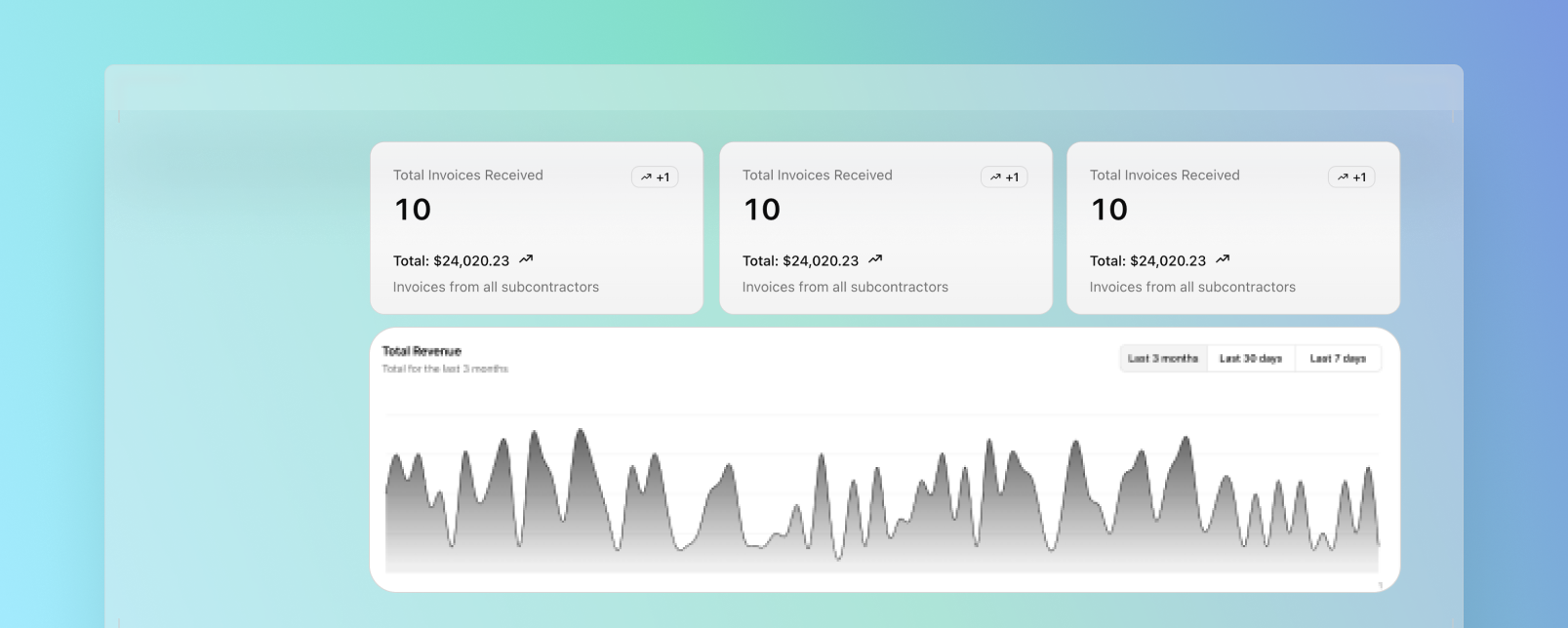Viewport: 1568px width, 628px height.
Task: Click Invoices from all subcontractors on middle card
Action: point(845,288)
